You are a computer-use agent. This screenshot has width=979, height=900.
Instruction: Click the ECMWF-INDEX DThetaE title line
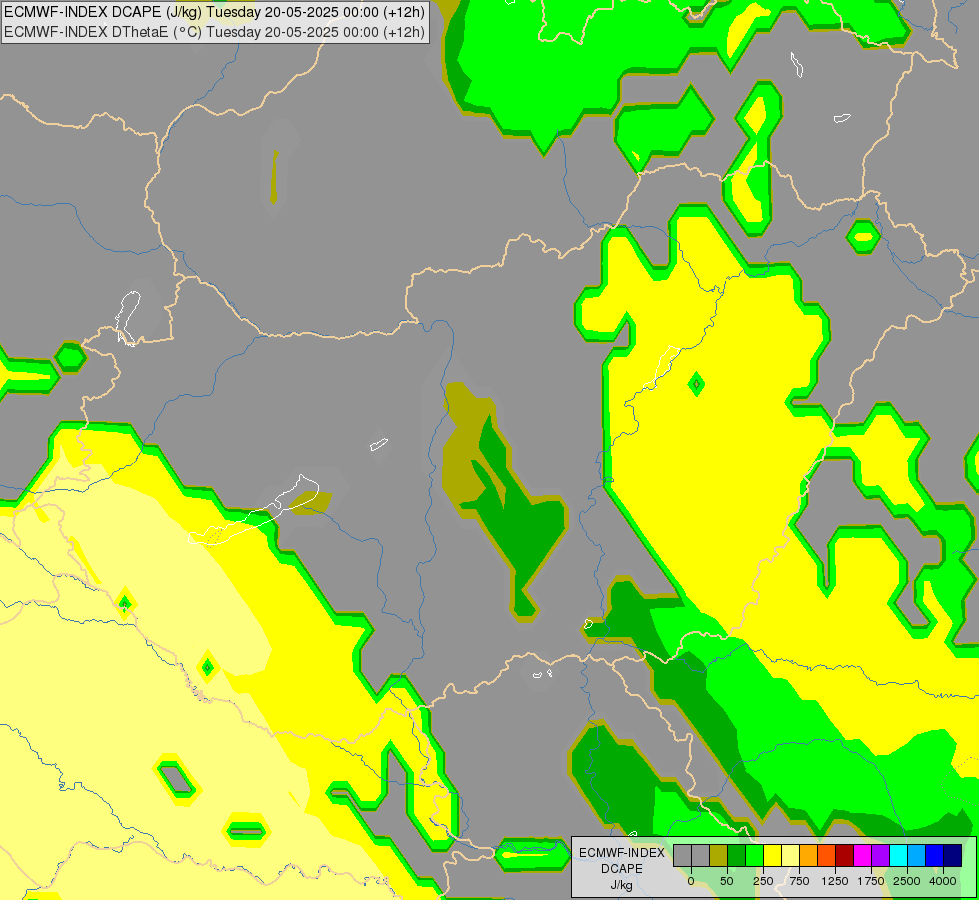215,32
